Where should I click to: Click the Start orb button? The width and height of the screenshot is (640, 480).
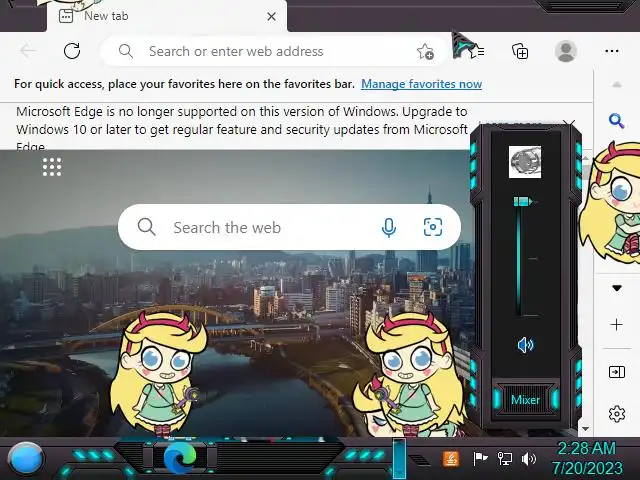click(25, 458)
